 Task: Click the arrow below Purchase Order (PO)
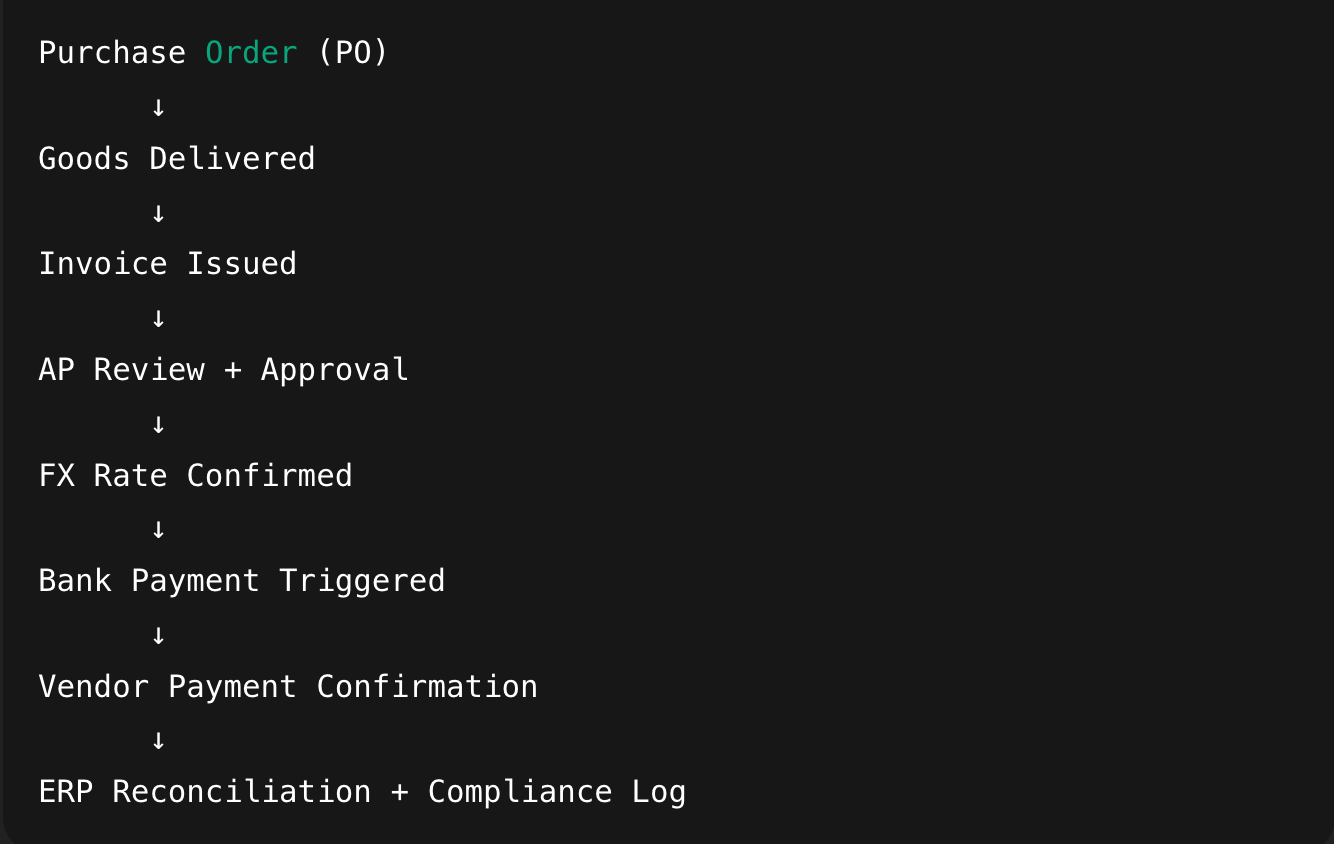click(158, 106)
